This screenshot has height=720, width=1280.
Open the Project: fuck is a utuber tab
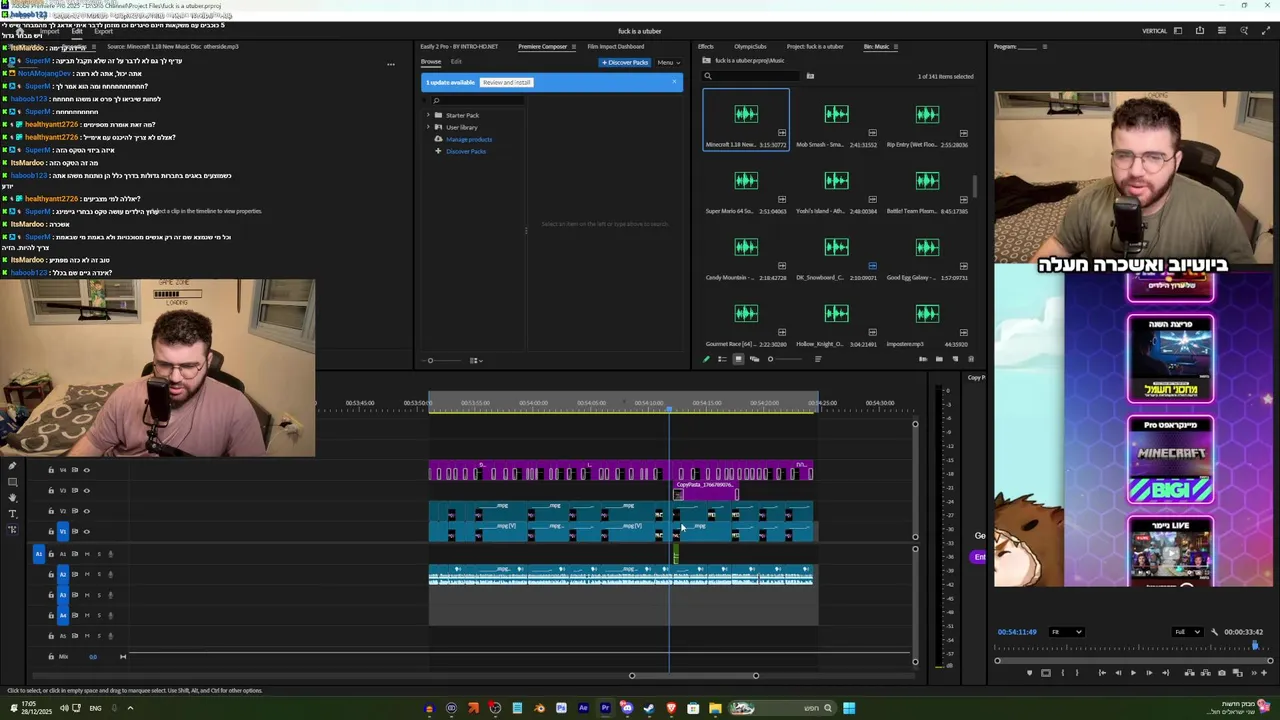(x=815, y=46)
